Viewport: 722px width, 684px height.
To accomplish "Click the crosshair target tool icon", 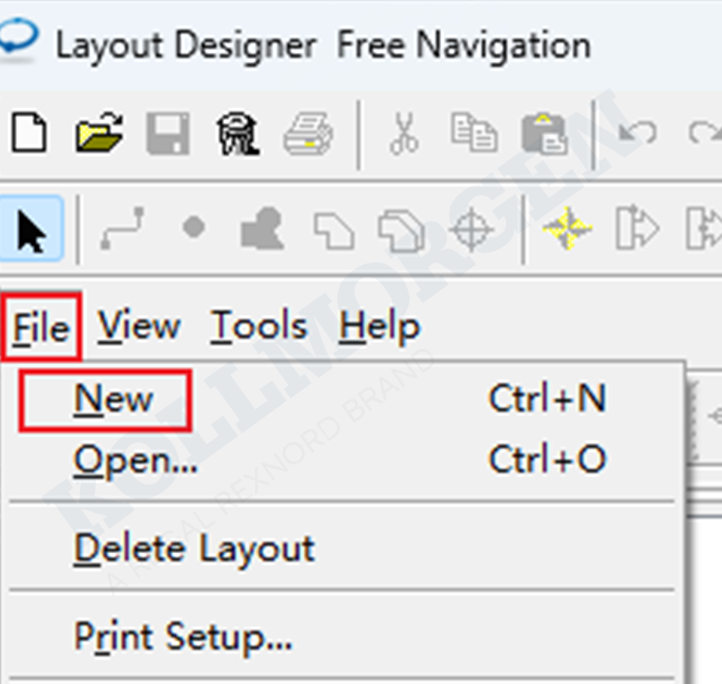I will click(470, 230).
